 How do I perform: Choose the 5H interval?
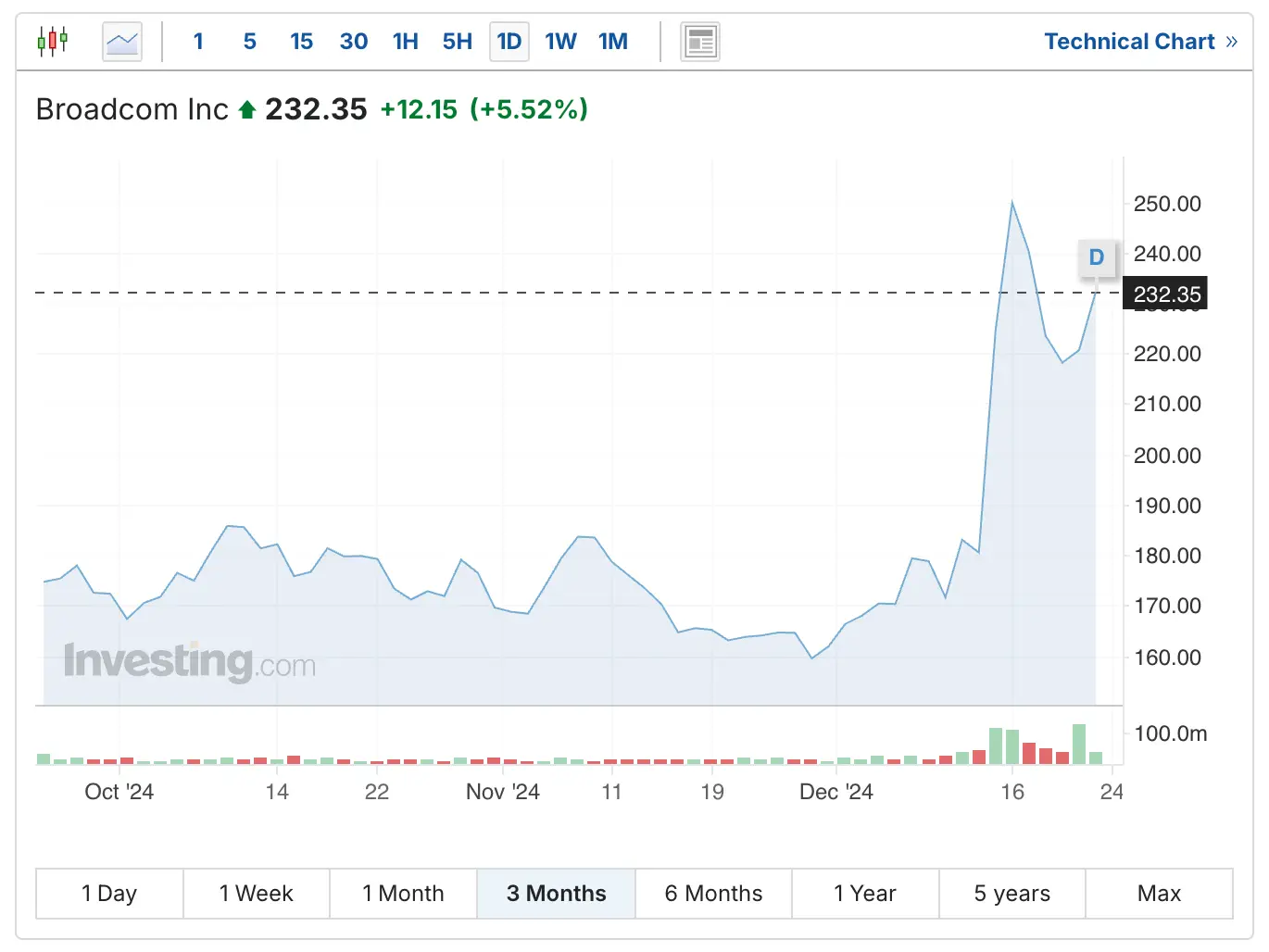(458, 42)
